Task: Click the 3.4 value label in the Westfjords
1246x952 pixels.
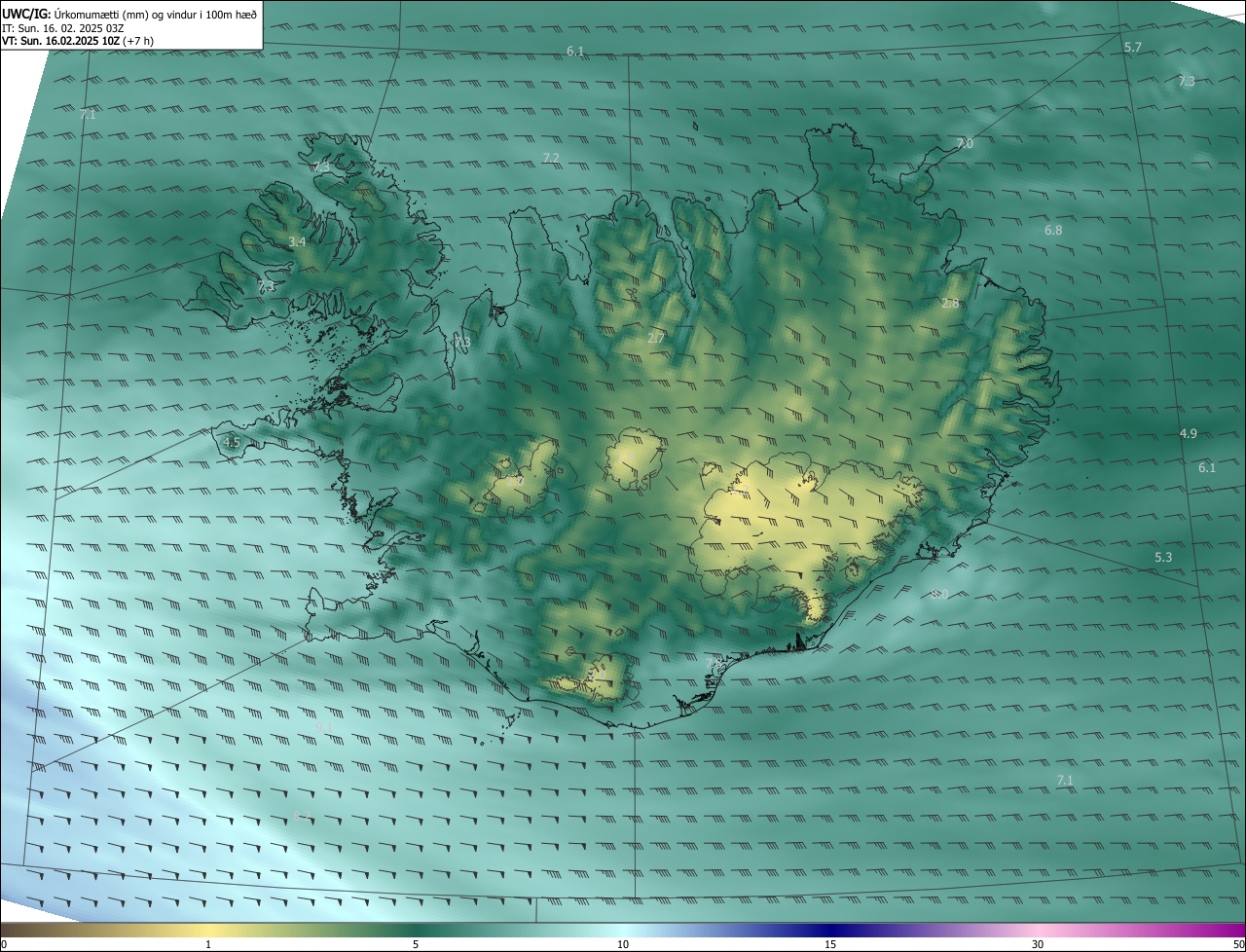Action: pos(297,241)
